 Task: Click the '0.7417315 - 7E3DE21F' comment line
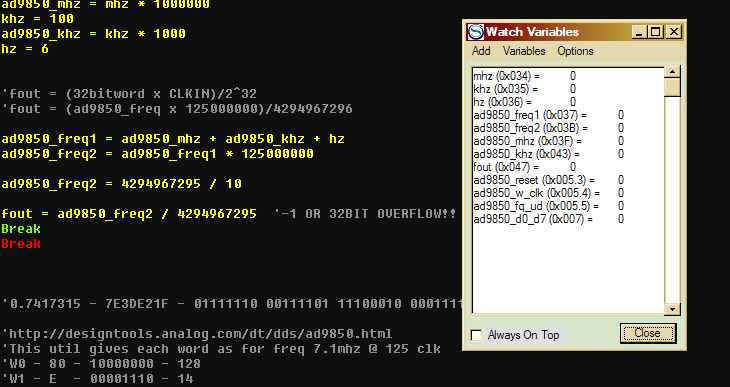click(x=232, y=304)
